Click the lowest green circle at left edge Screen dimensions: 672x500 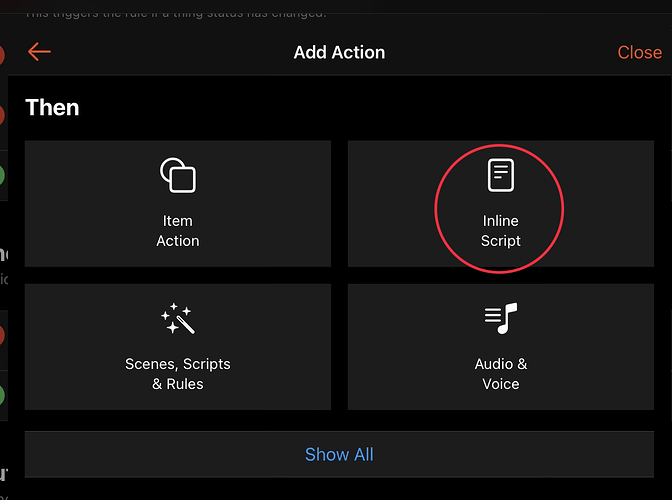[x=2, y=394]
